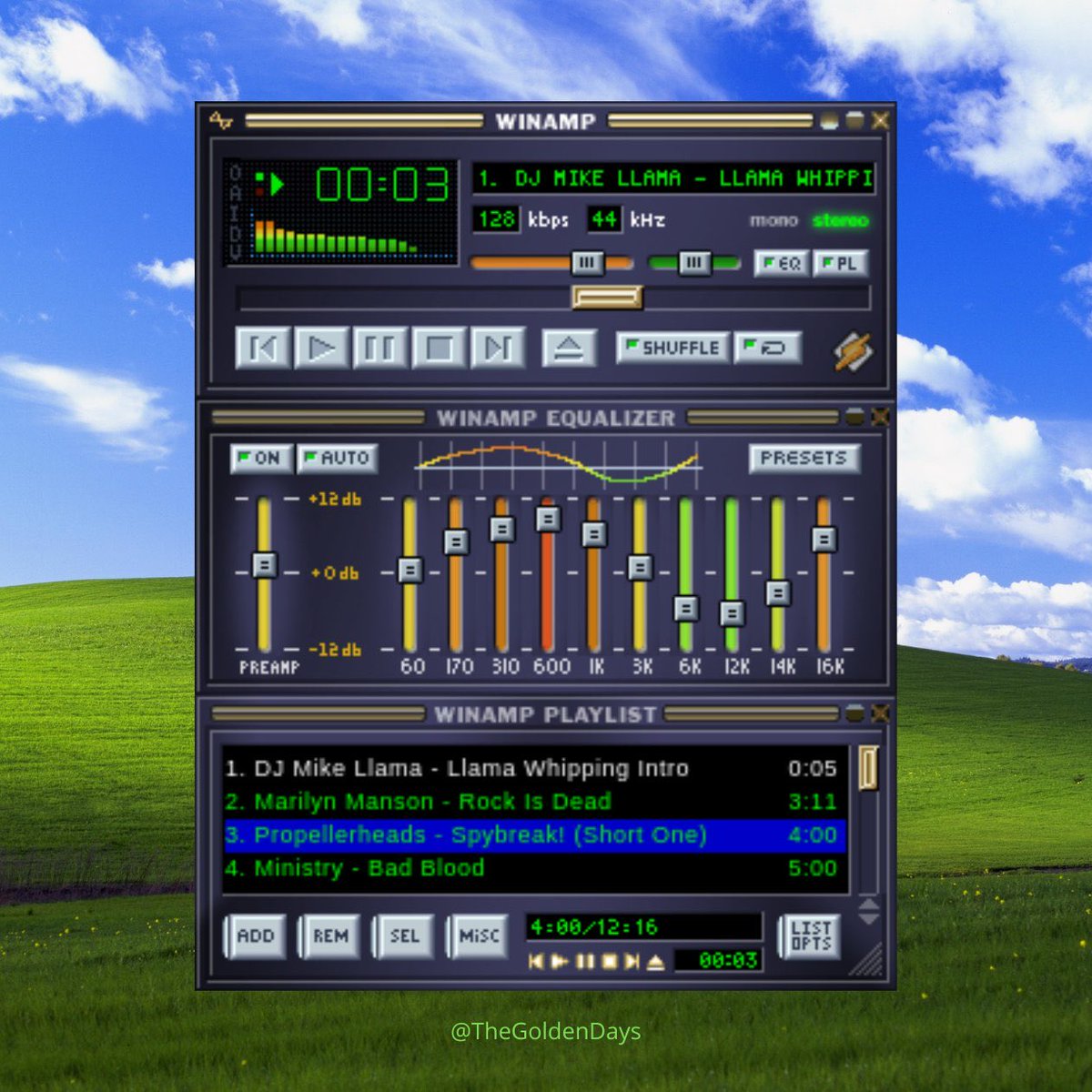
Task: Toggle the Repeat button
Action: (768, 348)
